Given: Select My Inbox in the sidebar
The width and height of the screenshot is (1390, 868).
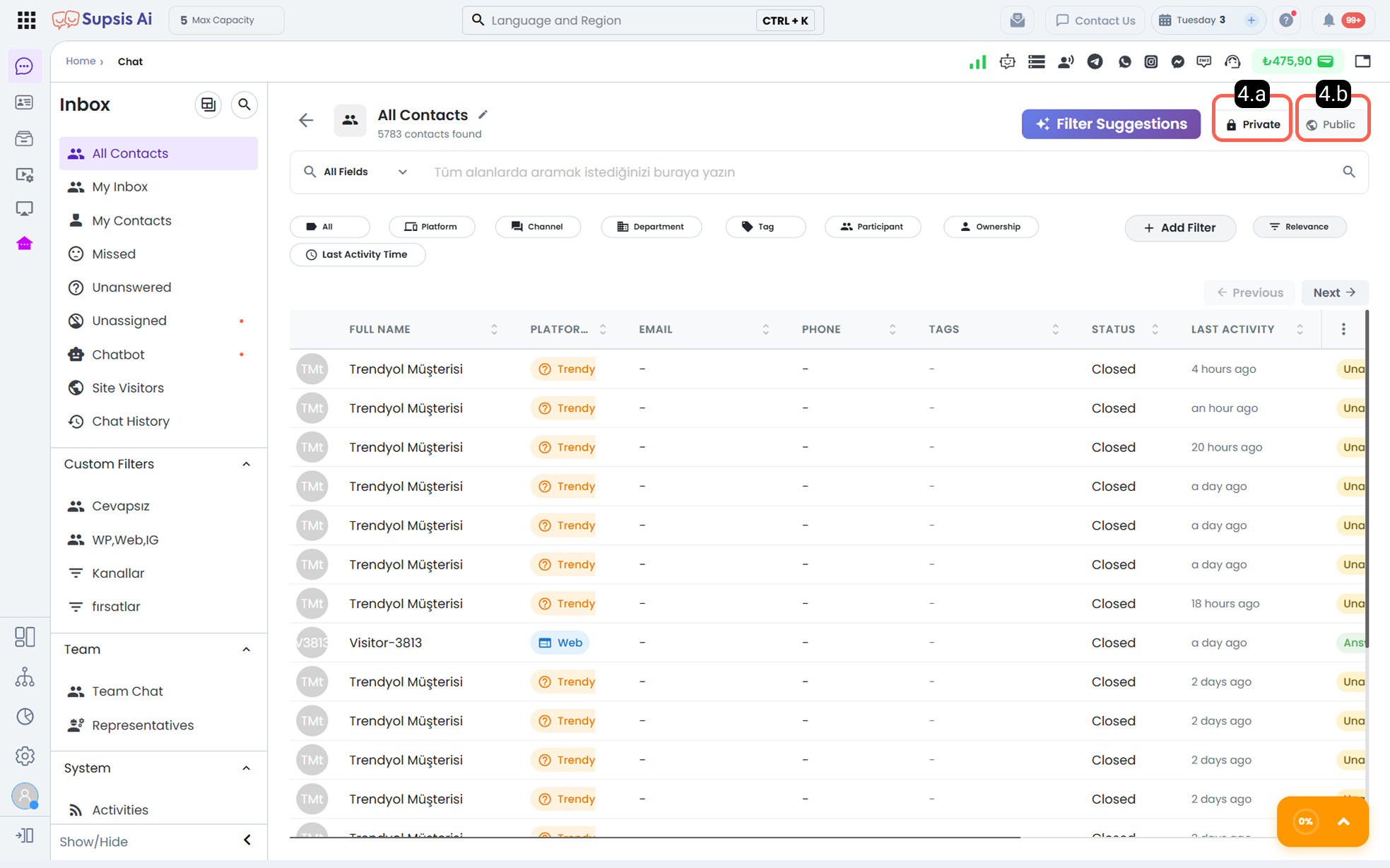Looking at the screenshot, I should click(x=158, y=187).
